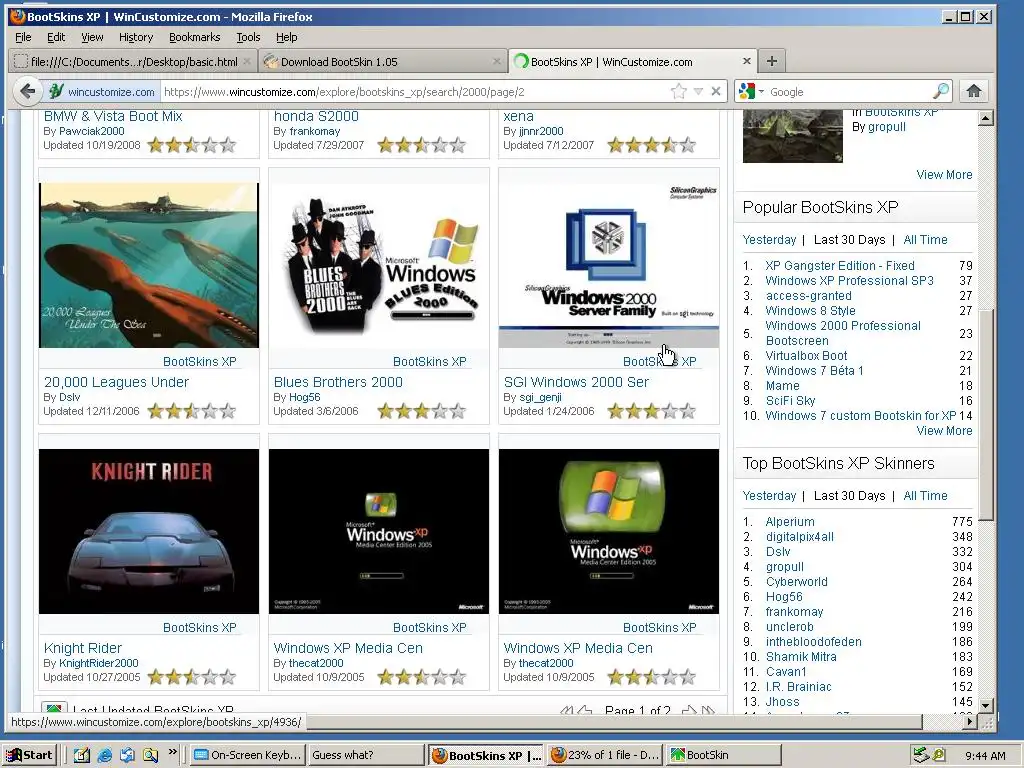This screenshot has width=1024, height=768.
Task: Open the History menu
Action: (136, 37)
